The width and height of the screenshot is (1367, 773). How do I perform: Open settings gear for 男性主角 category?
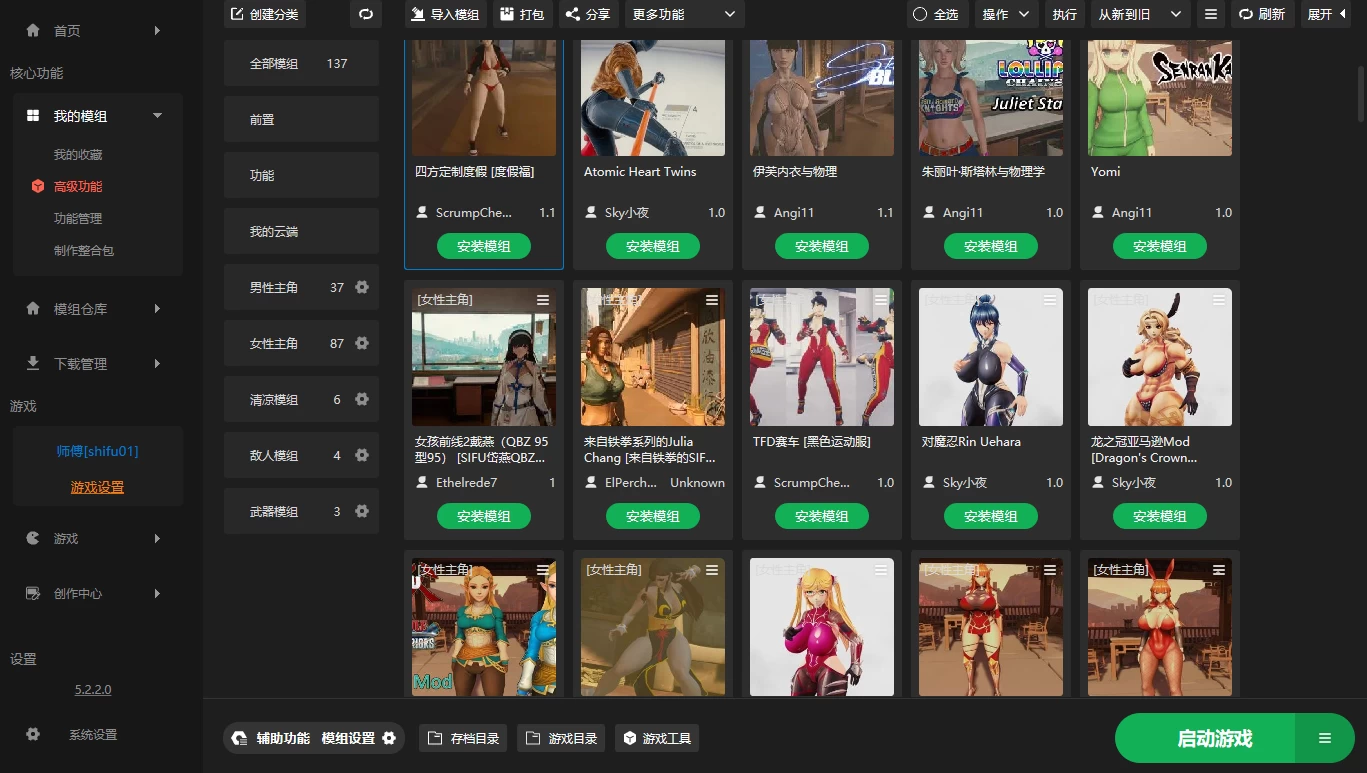click(362, 287)
